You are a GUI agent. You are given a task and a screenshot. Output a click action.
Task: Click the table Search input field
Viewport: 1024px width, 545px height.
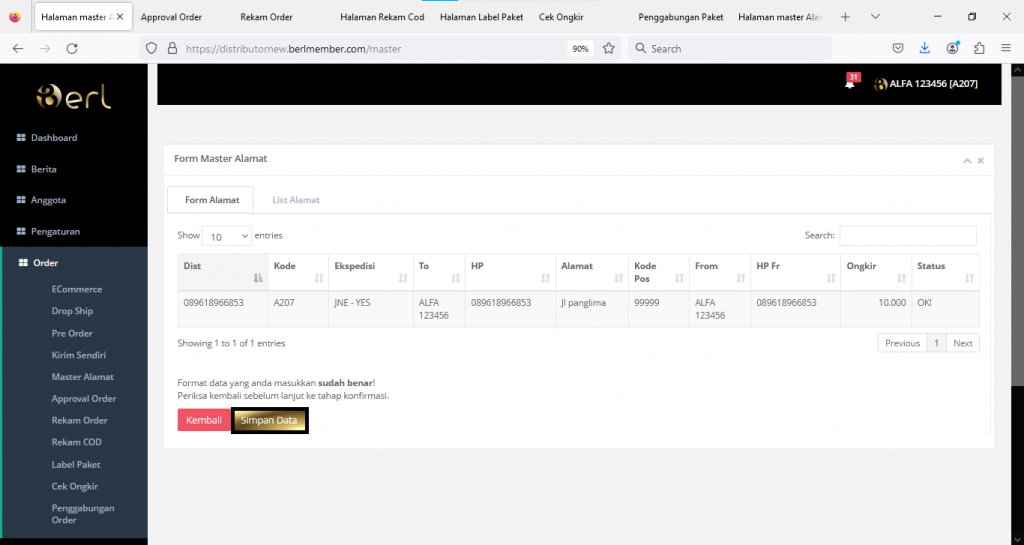click(907, 236)
